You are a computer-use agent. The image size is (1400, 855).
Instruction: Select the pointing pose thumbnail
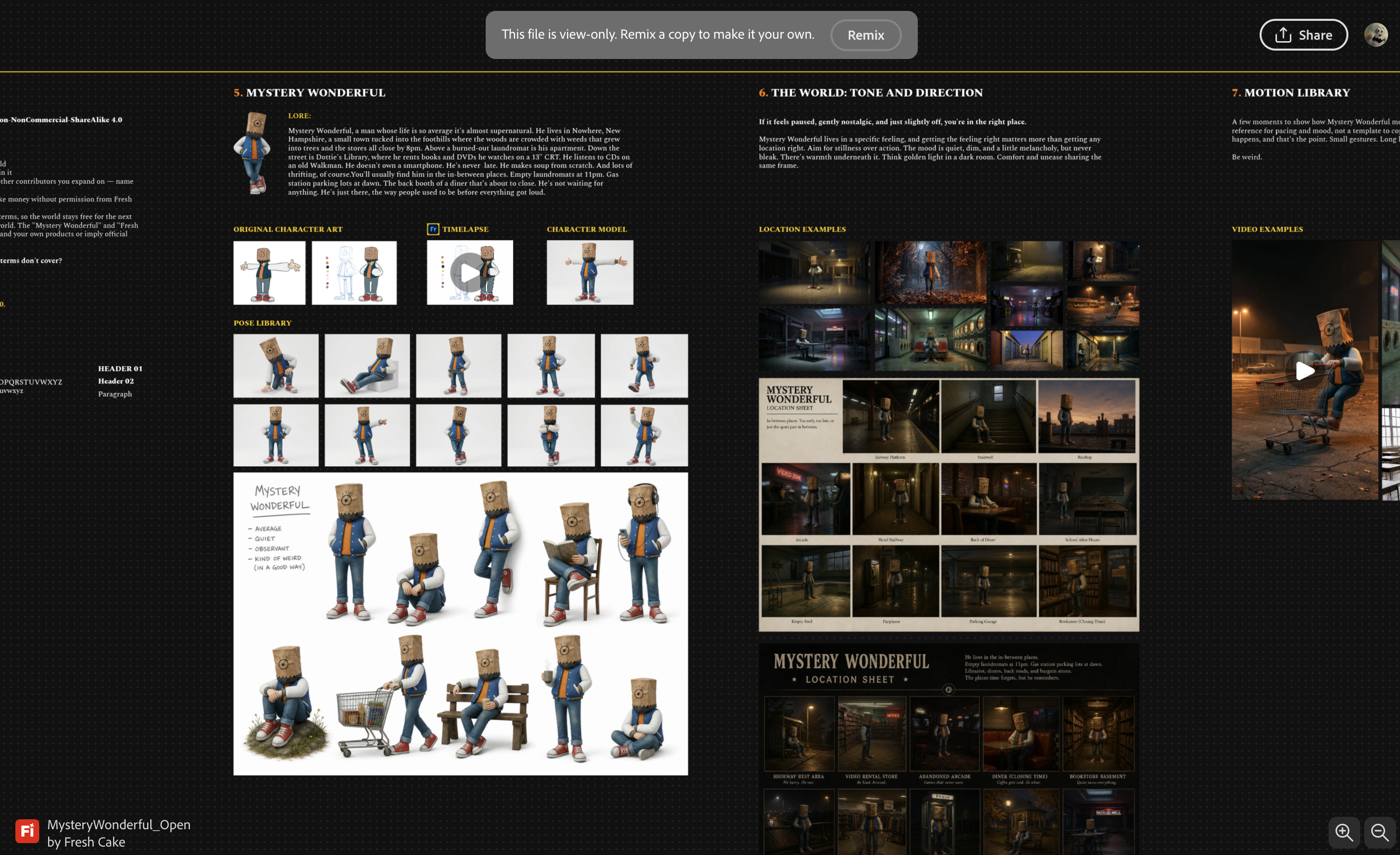pyautogui.click(x=367, y=435)
